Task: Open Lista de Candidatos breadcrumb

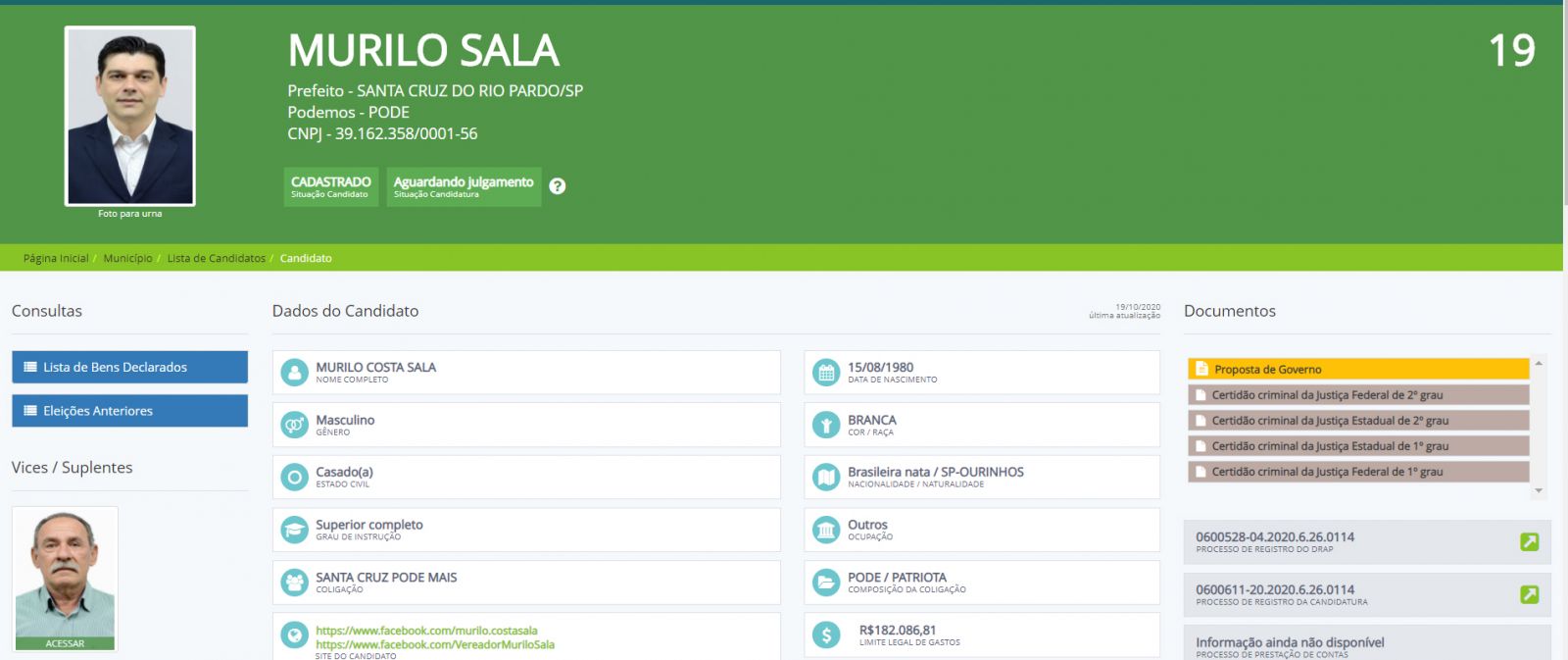Action: click(x=216, y=259)
